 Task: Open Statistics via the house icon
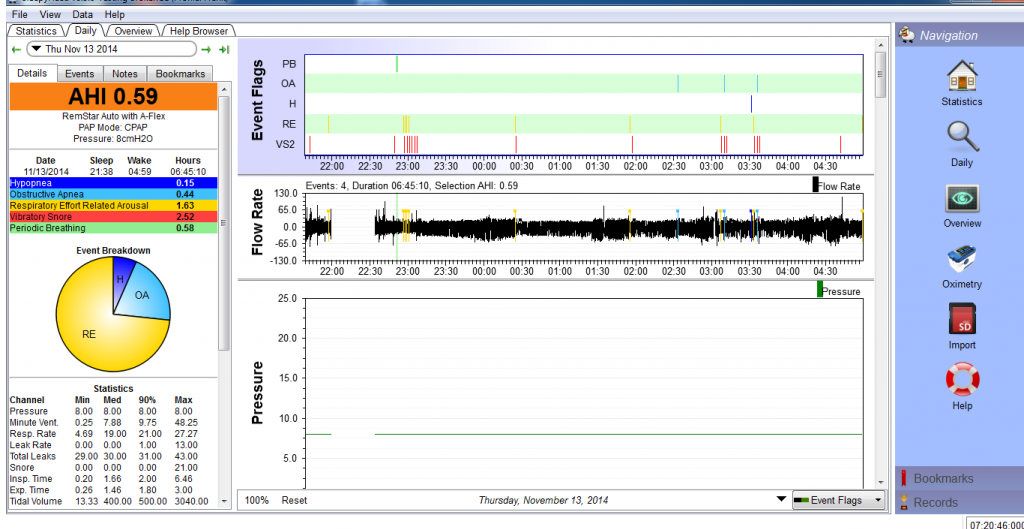961,76
